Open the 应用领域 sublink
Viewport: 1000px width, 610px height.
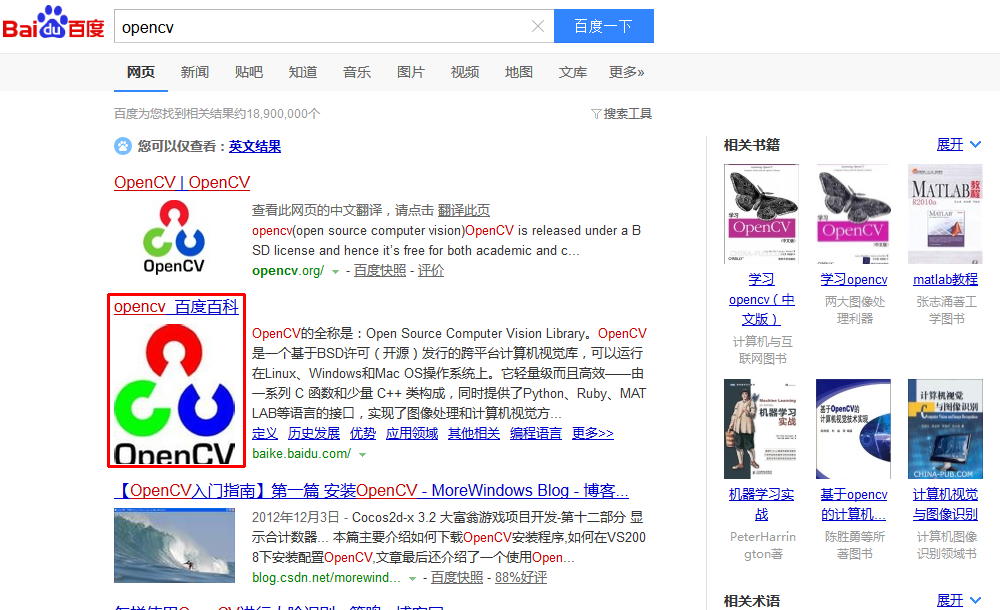tap(412, 433)
